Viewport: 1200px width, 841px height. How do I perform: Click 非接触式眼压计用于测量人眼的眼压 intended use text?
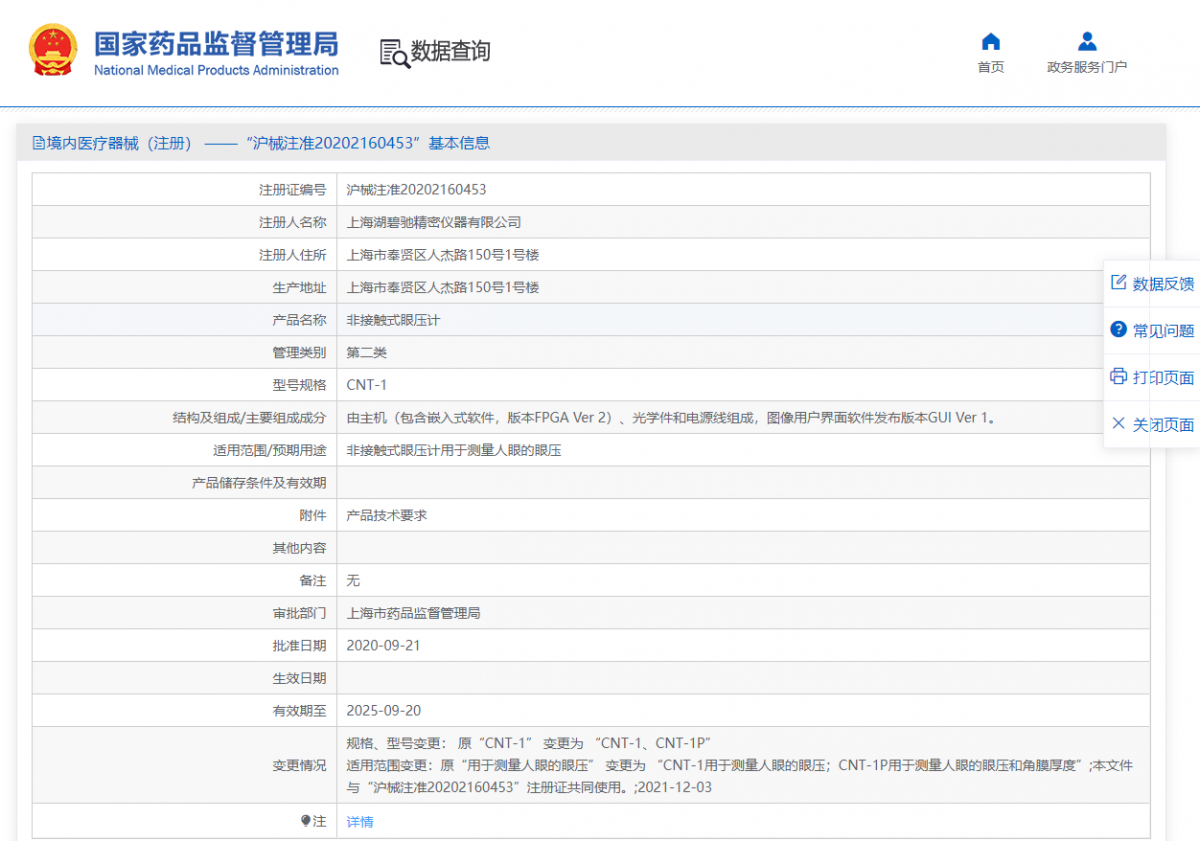tap(453, 450)
